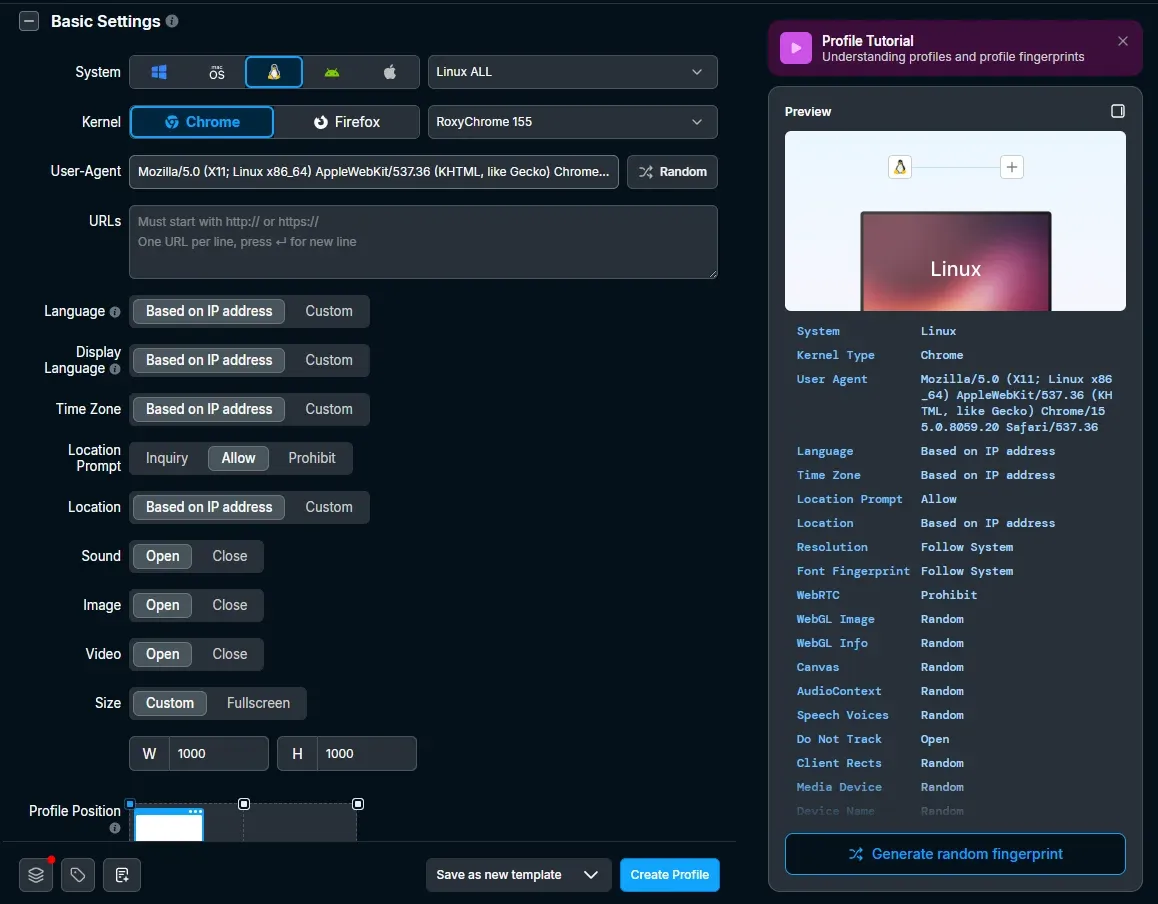The height and width of the screenshot is (904, 1158).
Task: Set Time Zone to Based on IP address
Action: 209,409
